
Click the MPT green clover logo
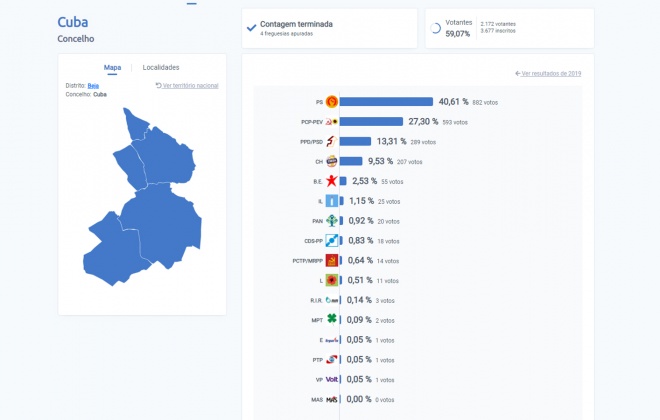click(332, 319)
